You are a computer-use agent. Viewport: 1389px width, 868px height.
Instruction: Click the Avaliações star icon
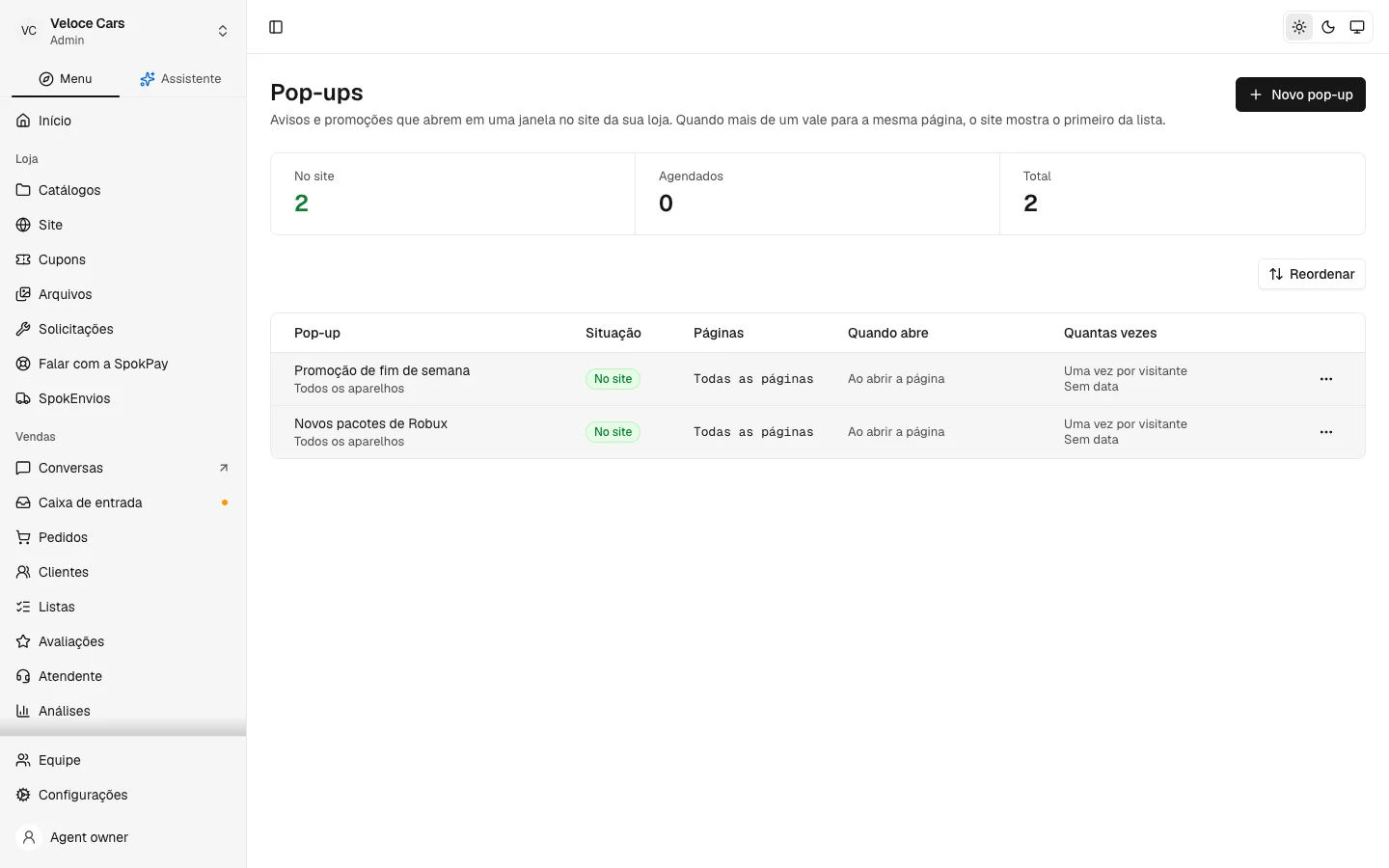pos(23,641)
